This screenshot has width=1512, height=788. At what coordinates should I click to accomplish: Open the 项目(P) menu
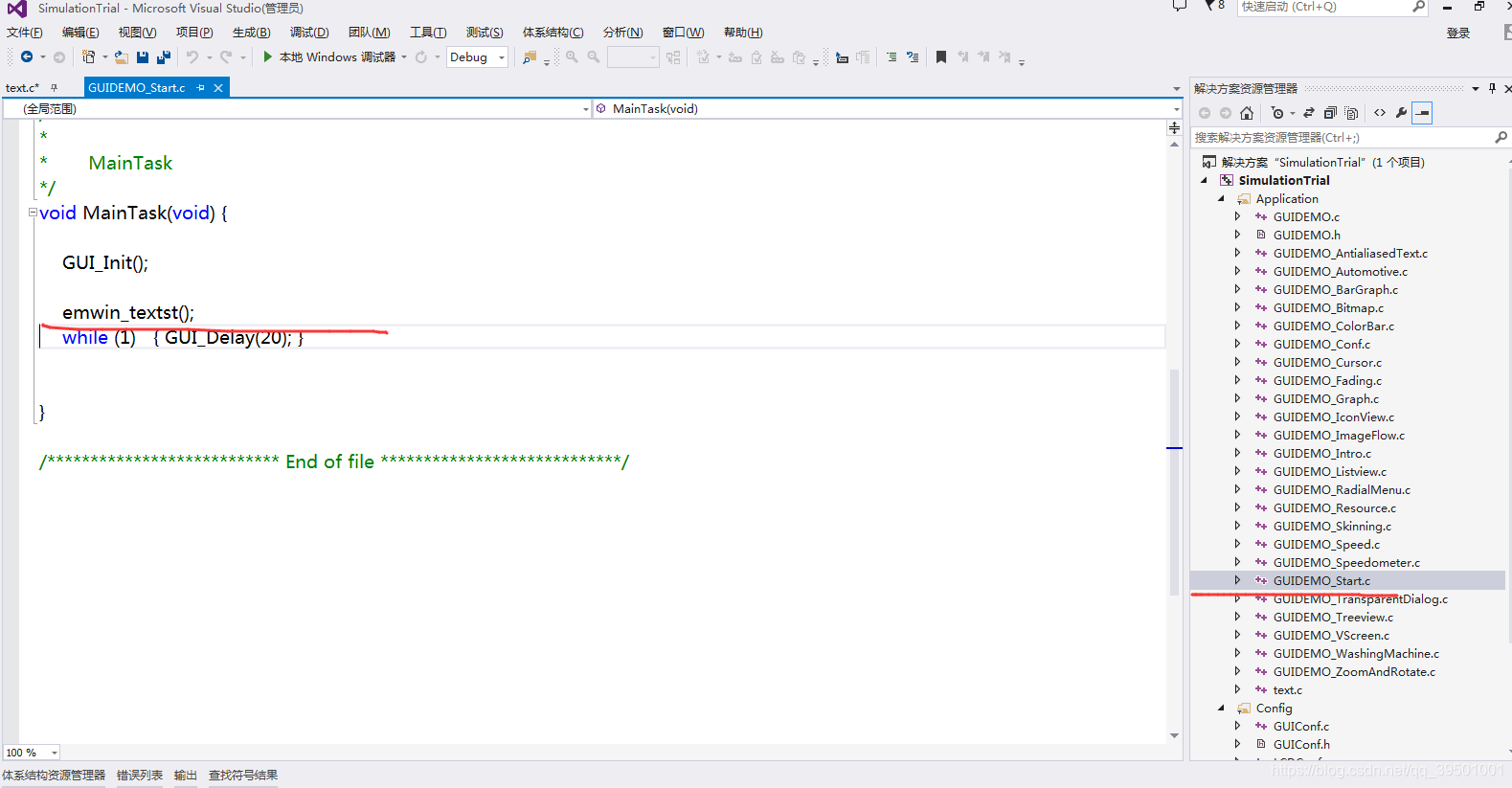(x=194, y=33)
